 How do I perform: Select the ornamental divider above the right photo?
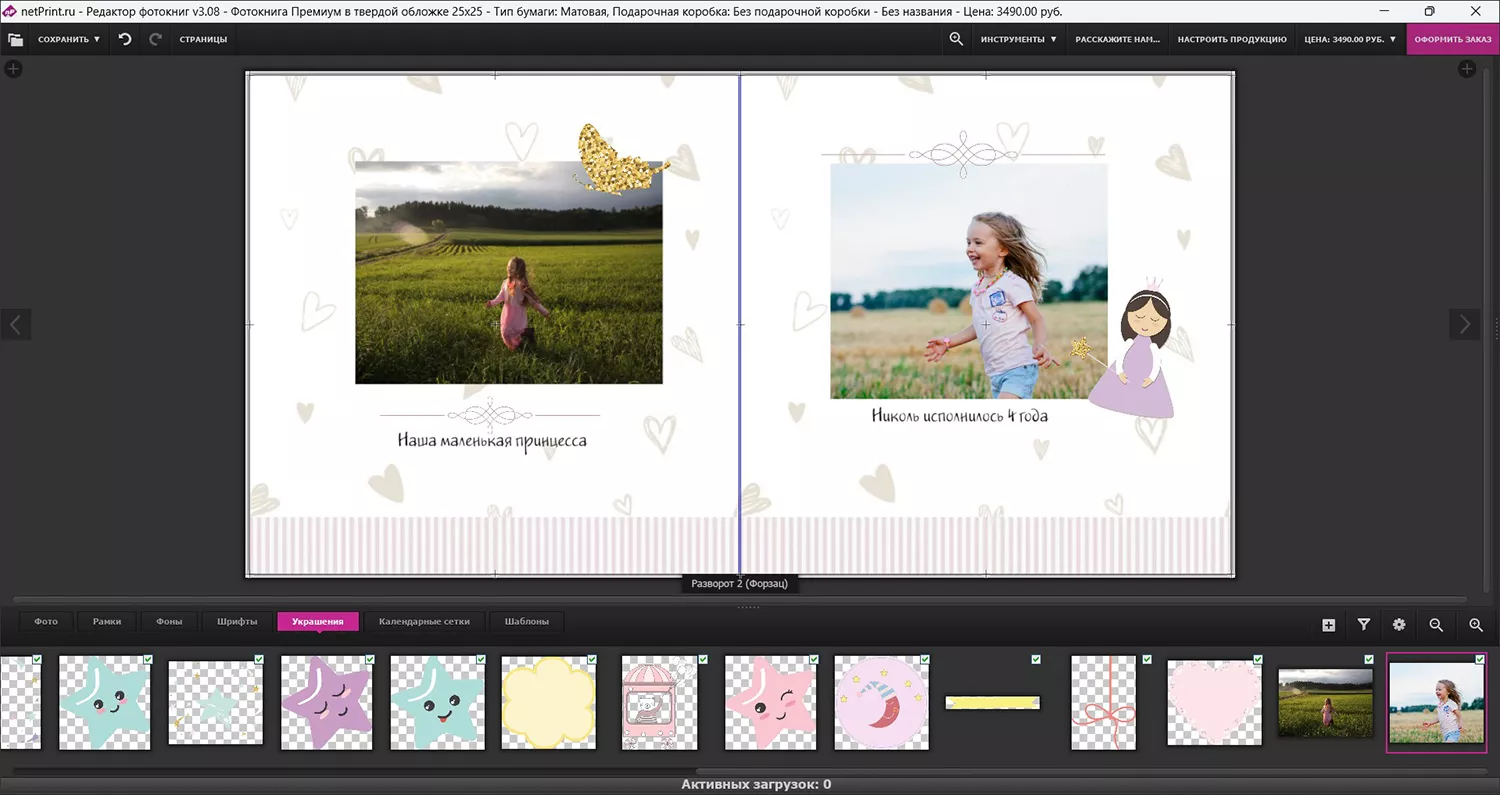coord(963,155)
